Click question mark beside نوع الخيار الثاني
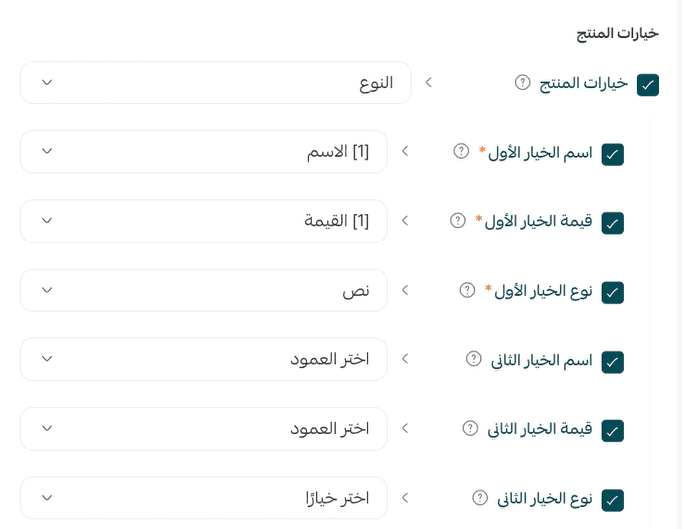 click(480, 498)
